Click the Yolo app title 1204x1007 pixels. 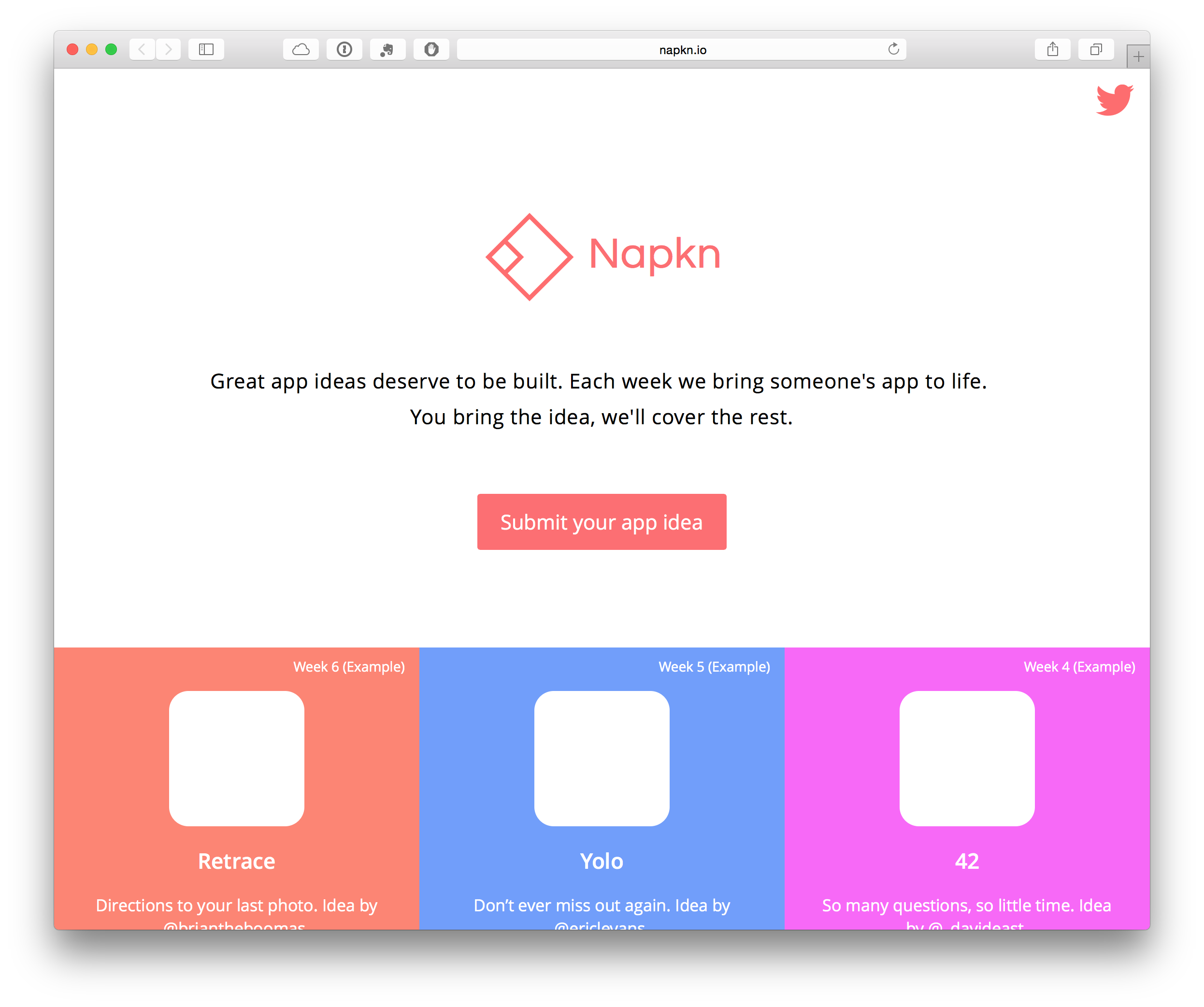pyautogui.click(x=602, y=861)
